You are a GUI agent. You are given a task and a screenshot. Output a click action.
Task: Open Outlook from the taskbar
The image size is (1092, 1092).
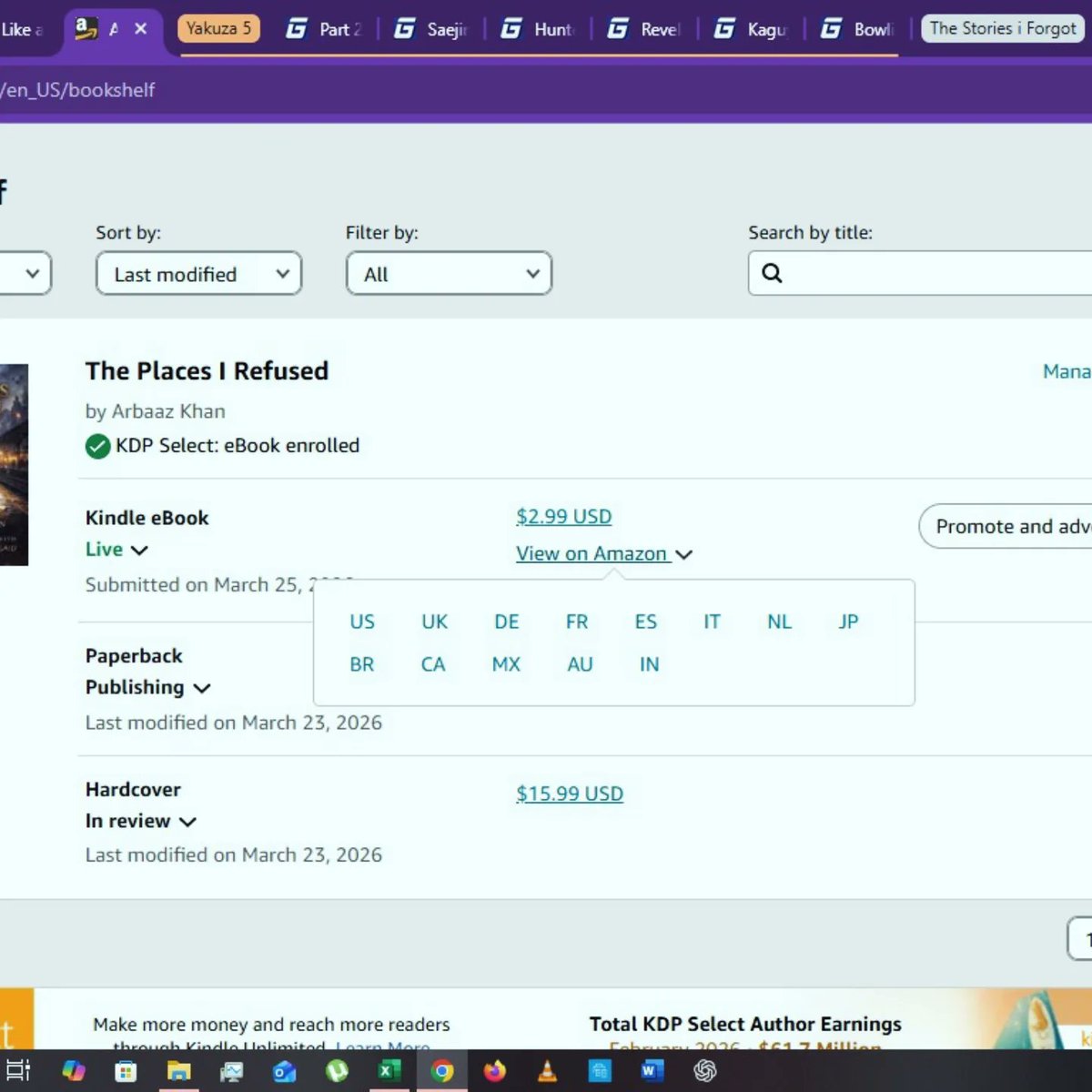coord(284,1071)
